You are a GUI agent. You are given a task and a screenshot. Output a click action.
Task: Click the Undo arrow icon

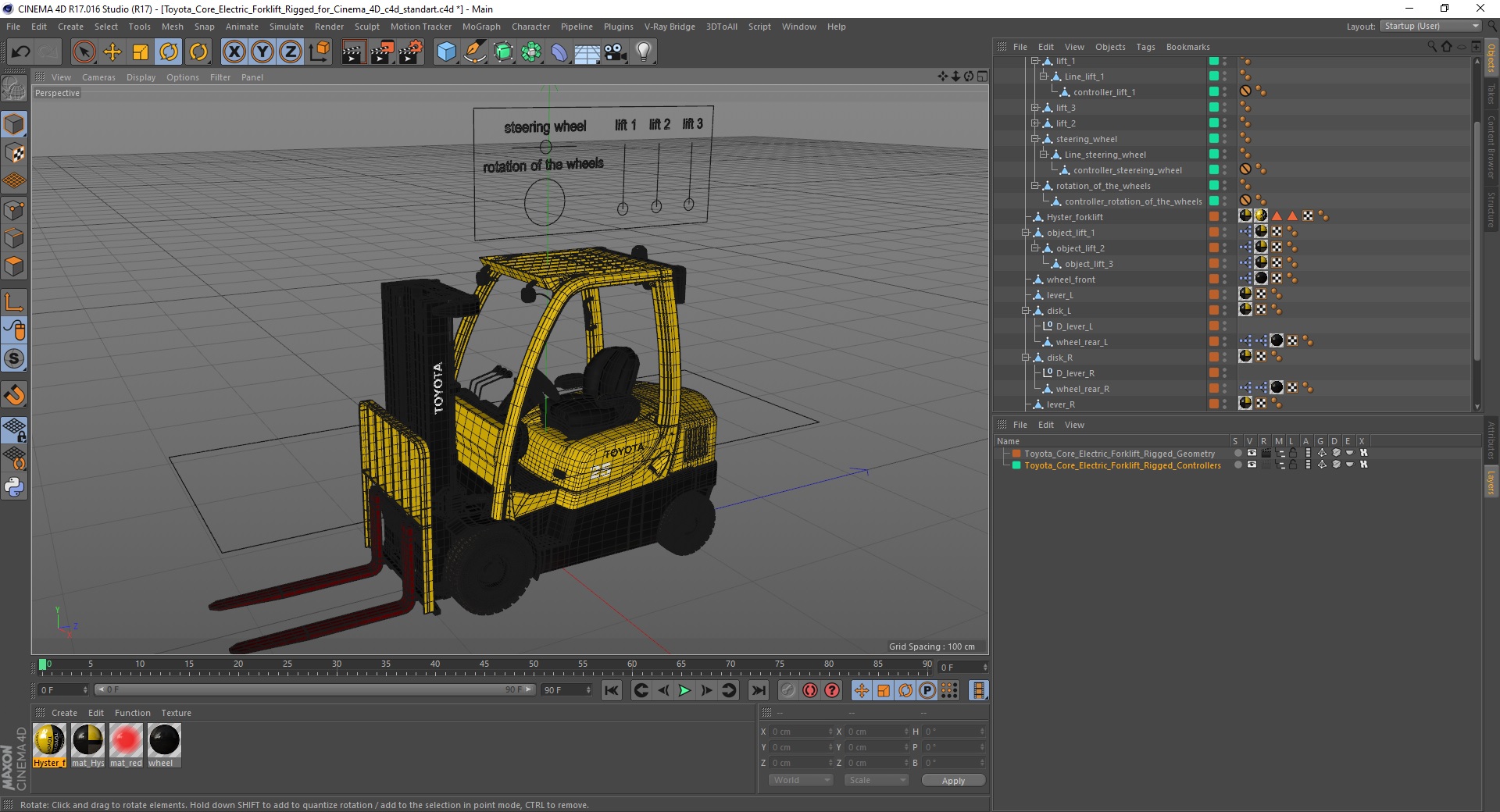point(21,52)
